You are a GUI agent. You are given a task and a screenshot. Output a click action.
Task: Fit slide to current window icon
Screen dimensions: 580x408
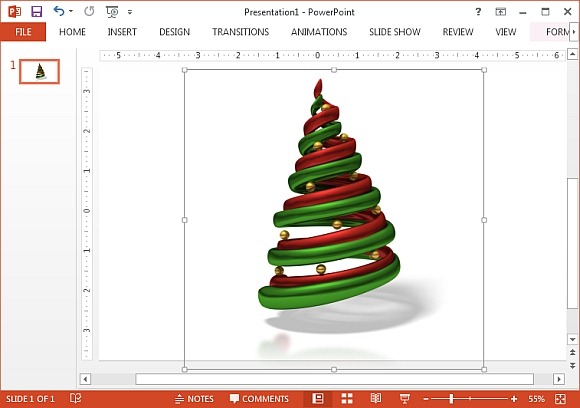tap(560, 399)
